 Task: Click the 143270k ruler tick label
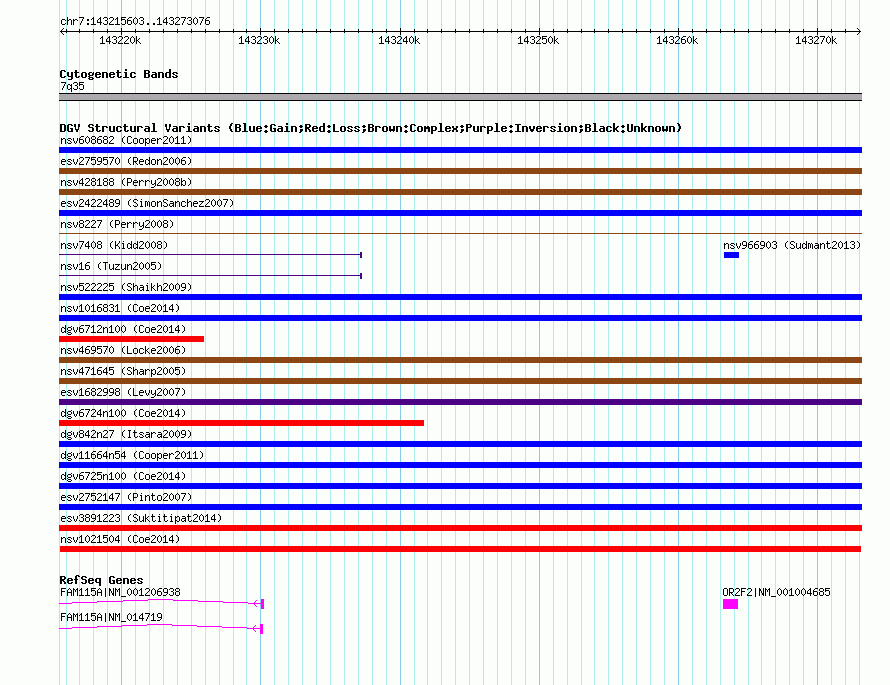point(816,41)
